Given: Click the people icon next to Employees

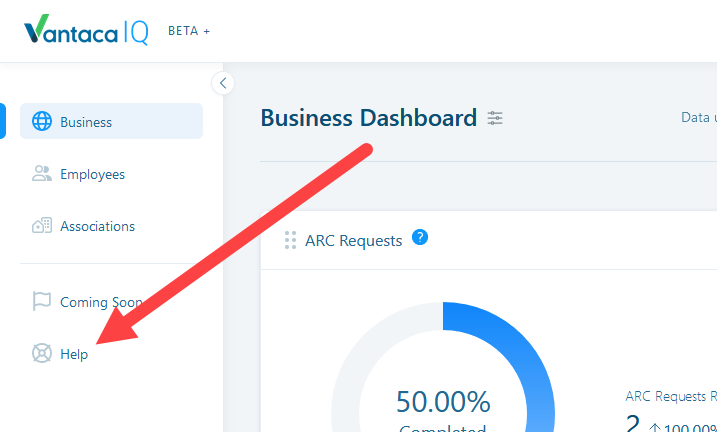Looking at the screenshot, I should [42, 174].
